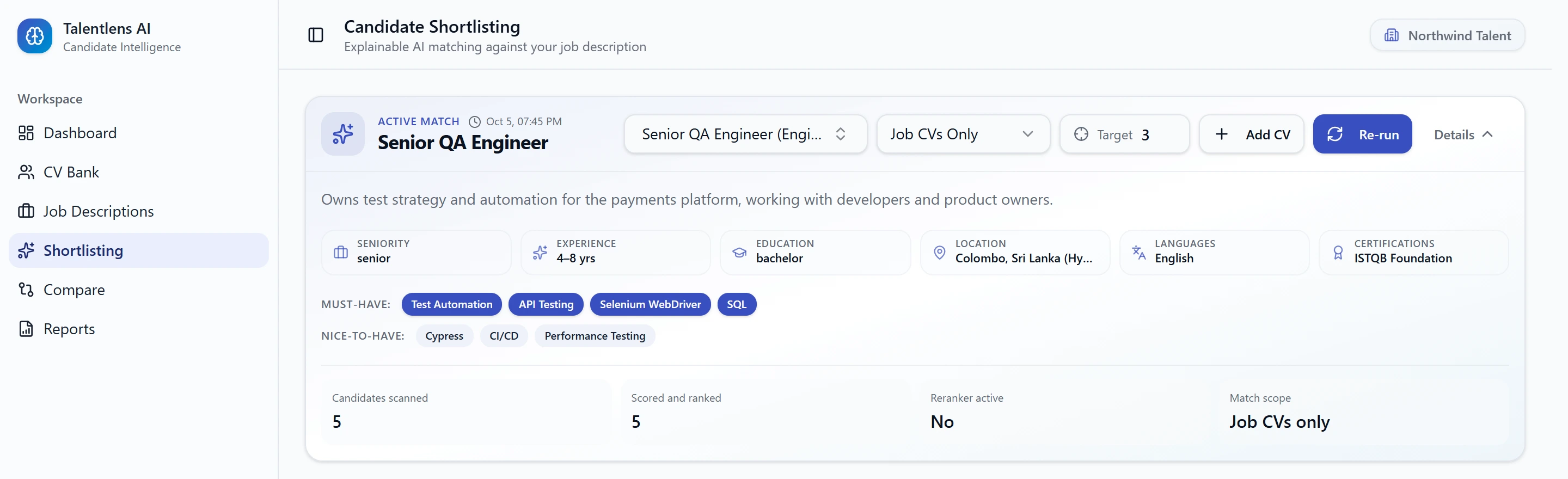Click the Northwind Talent organization button
The width and height of the screenshot is (1568, 479).
pyautogui.click(x=1447, y=35)
